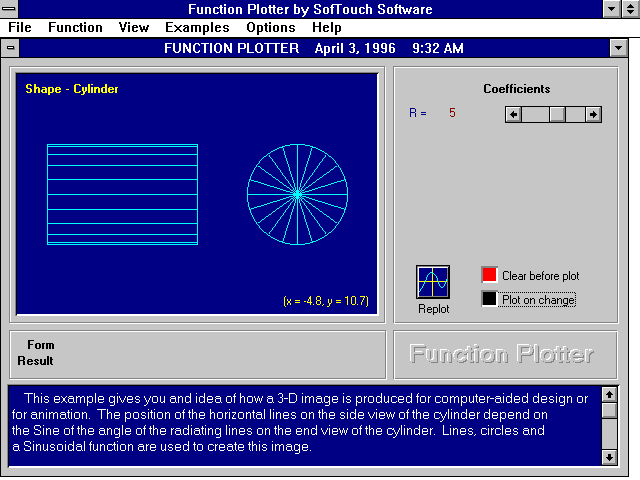Open the inner FUNCTION PLOTTER window control menu
The image size is (640, 480).
coord(11,47)
